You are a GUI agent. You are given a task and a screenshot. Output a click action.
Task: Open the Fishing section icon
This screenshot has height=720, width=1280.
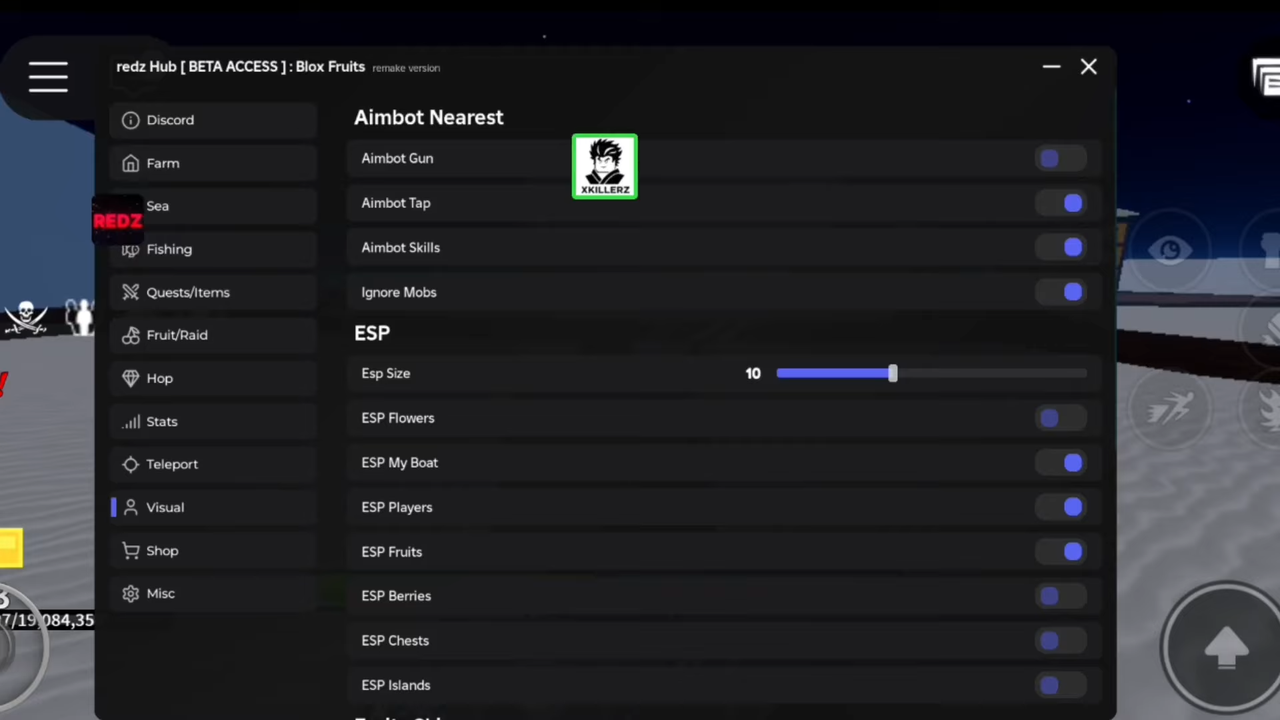130,249
